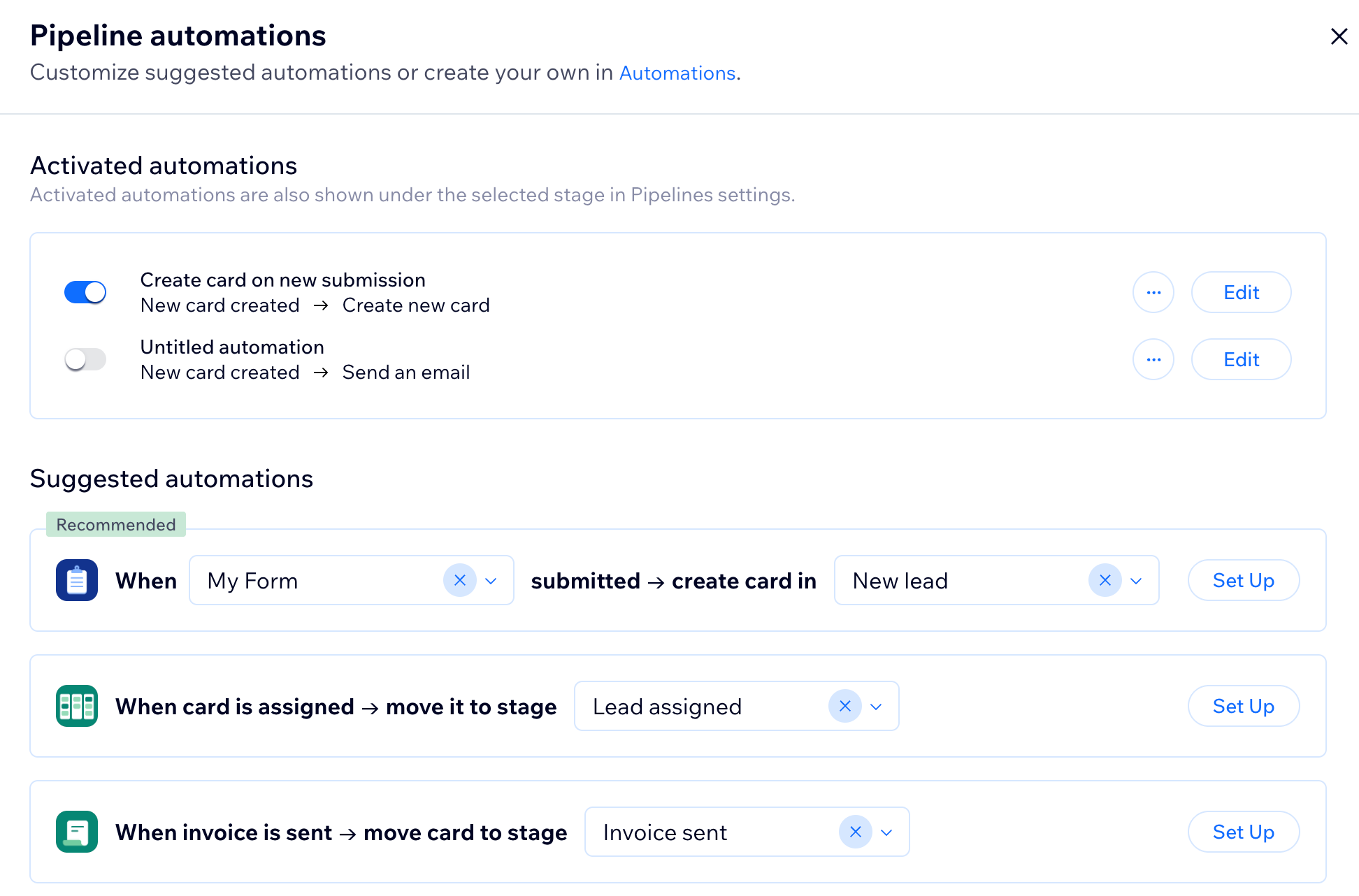Click the green kanban board icon
1359x896 pixels.
[77, 706]
